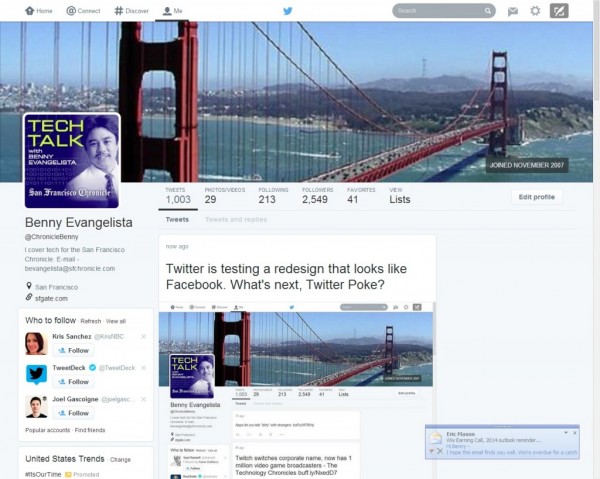Dismiss the Kris Sanchez suggestion
The height and width of the screenshot is (479, 600).
[x=143, y=337]
